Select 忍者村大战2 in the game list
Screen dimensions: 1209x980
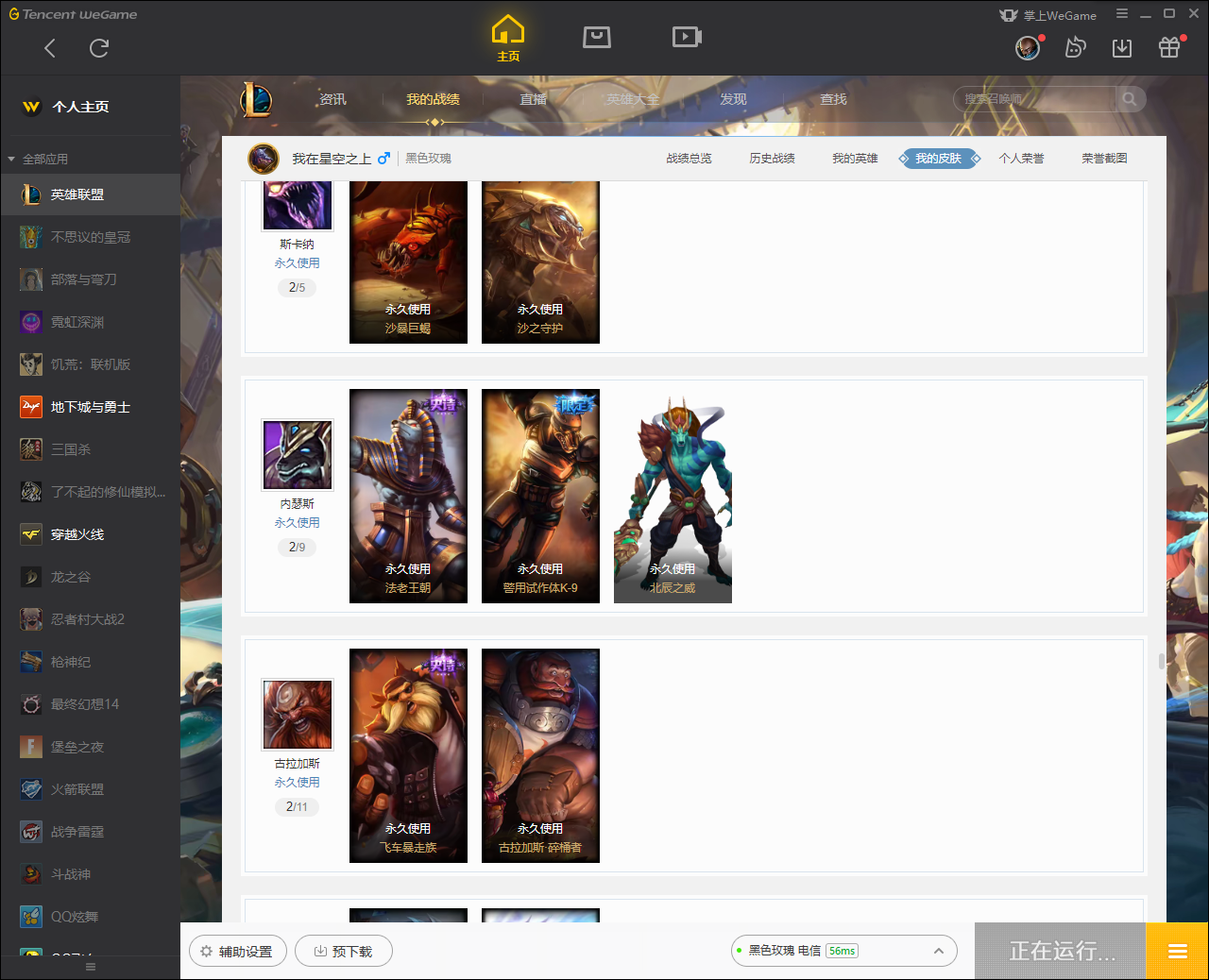[90, 619]
